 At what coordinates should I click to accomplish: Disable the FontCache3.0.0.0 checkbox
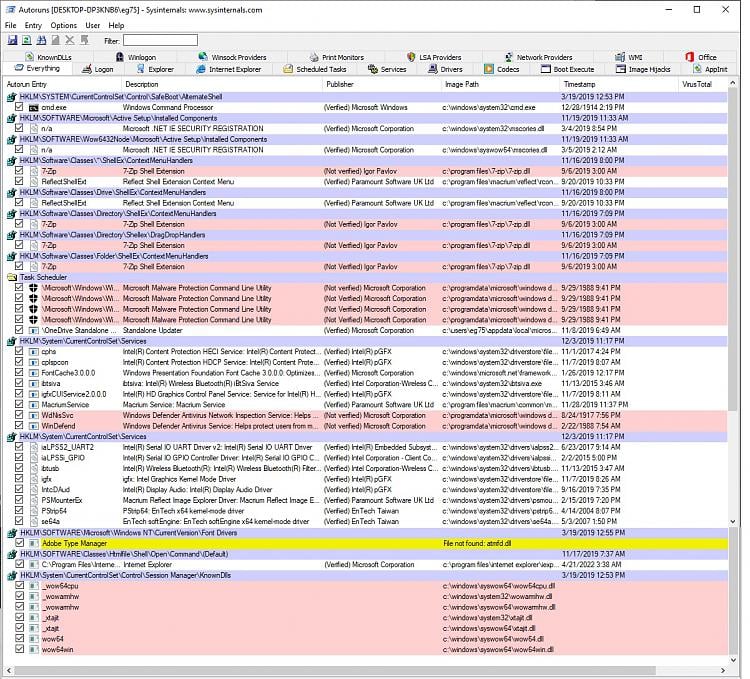pos(19,372)
